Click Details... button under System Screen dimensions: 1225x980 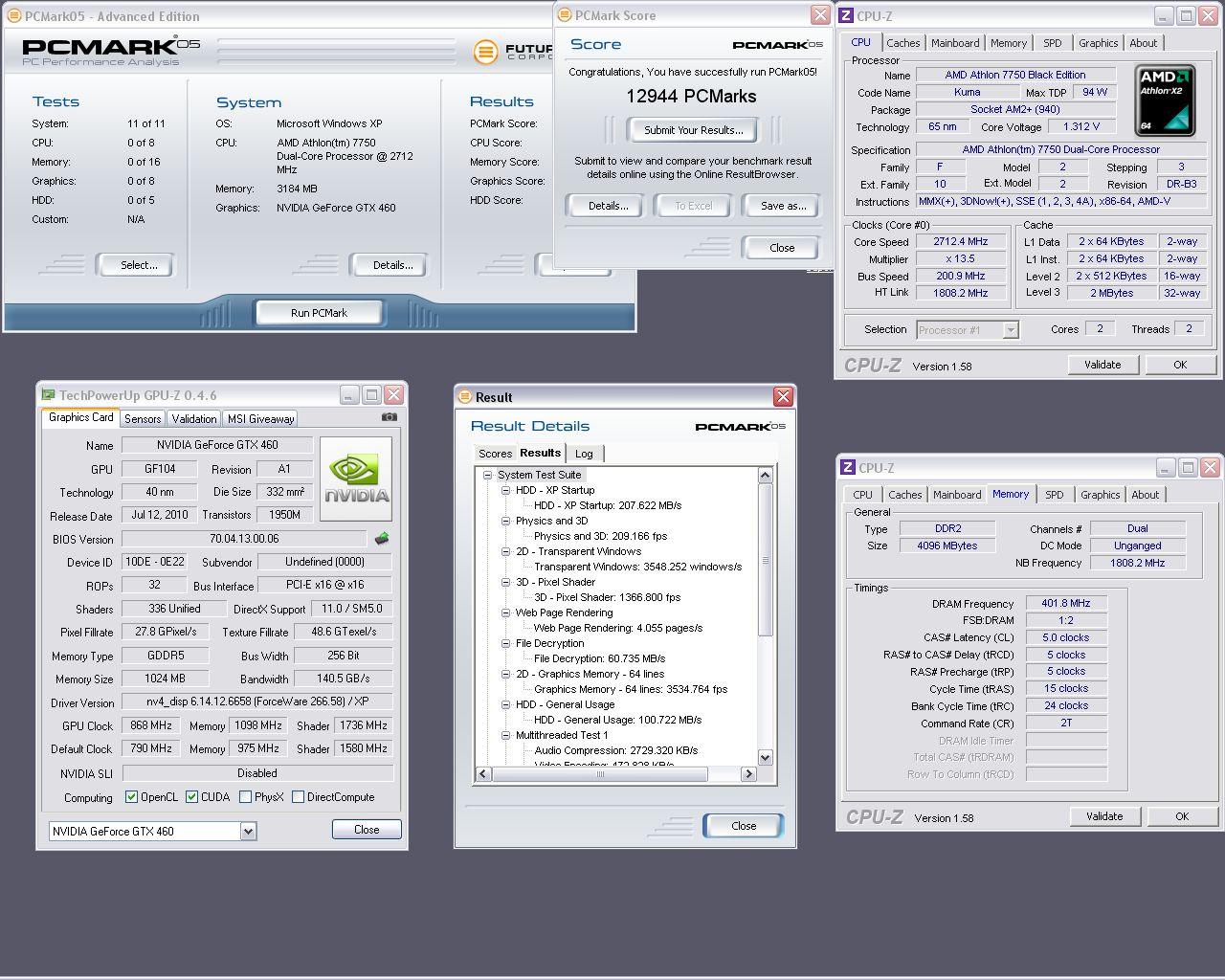[x=391, y=265]
